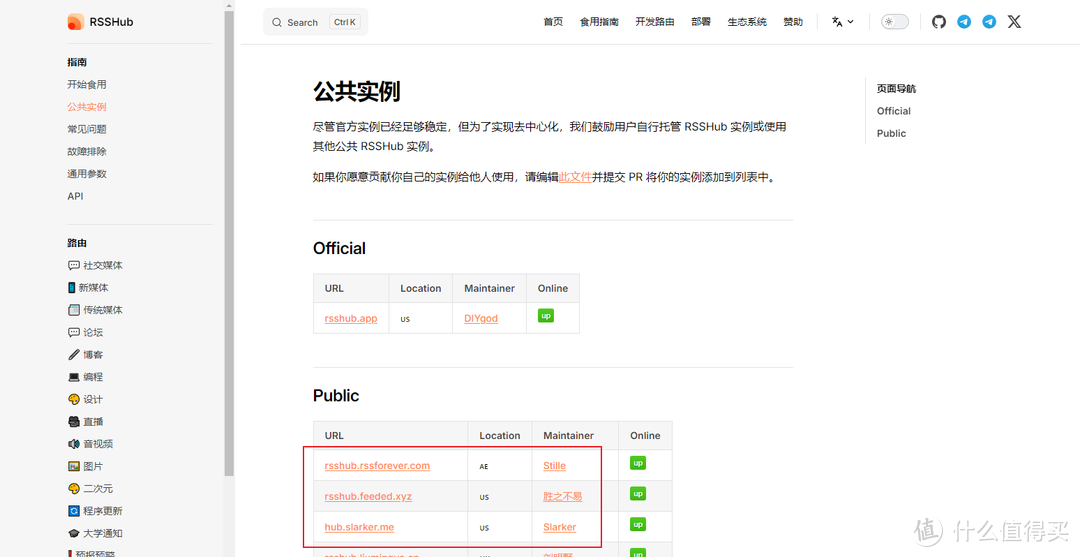Jump to Official in page navigation
Screen dimensions: 1080x557
click(x=893, y=111)
